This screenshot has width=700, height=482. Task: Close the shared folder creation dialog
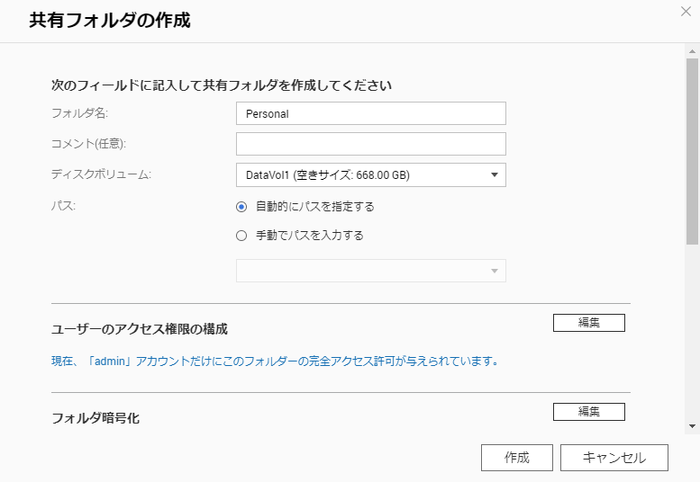[x=686, y=12]
